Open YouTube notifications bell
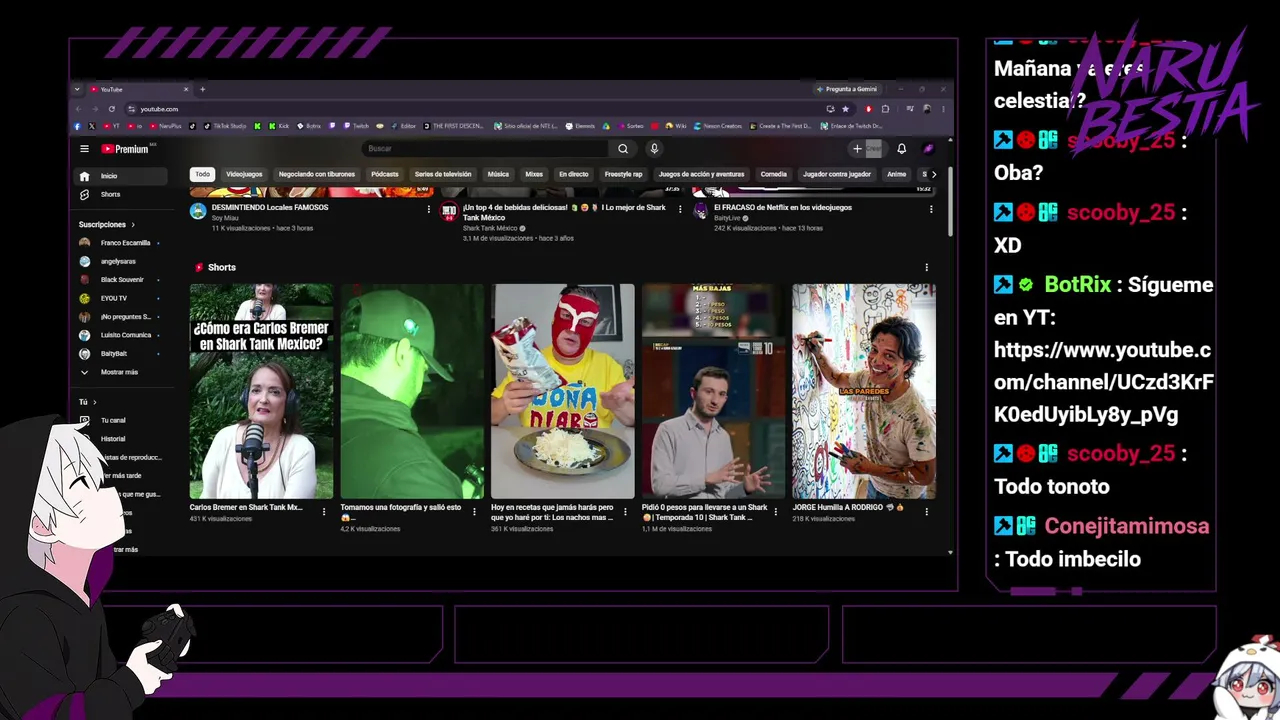Viewport: 1280px width, 720px height. pyautogui.click(x=901, y=149)
